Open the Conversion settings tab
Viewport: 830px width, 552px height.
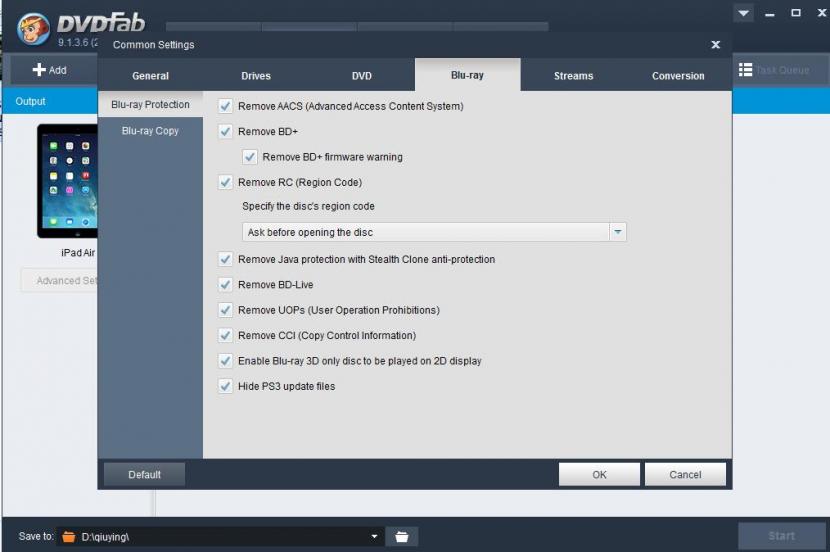tap(678, 76)
